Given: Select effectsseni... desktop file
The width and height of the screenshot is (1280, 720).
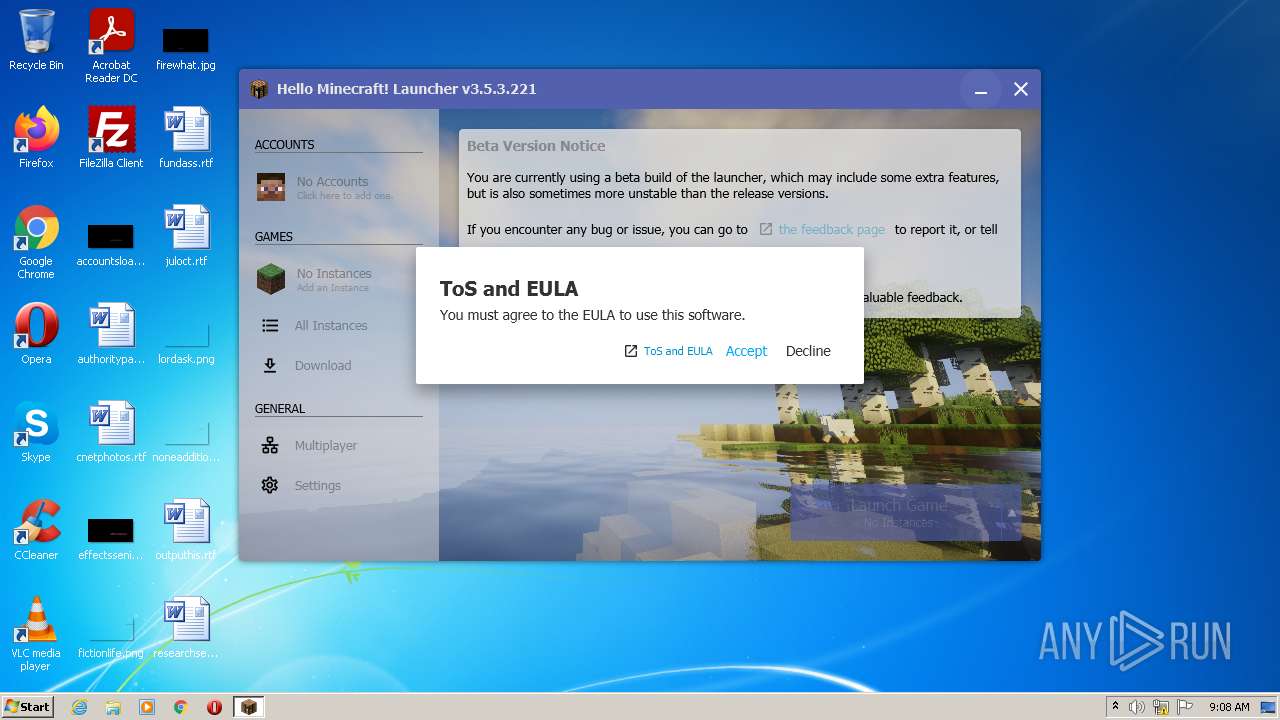Looking at the screenshot, I should coord(111,538).
